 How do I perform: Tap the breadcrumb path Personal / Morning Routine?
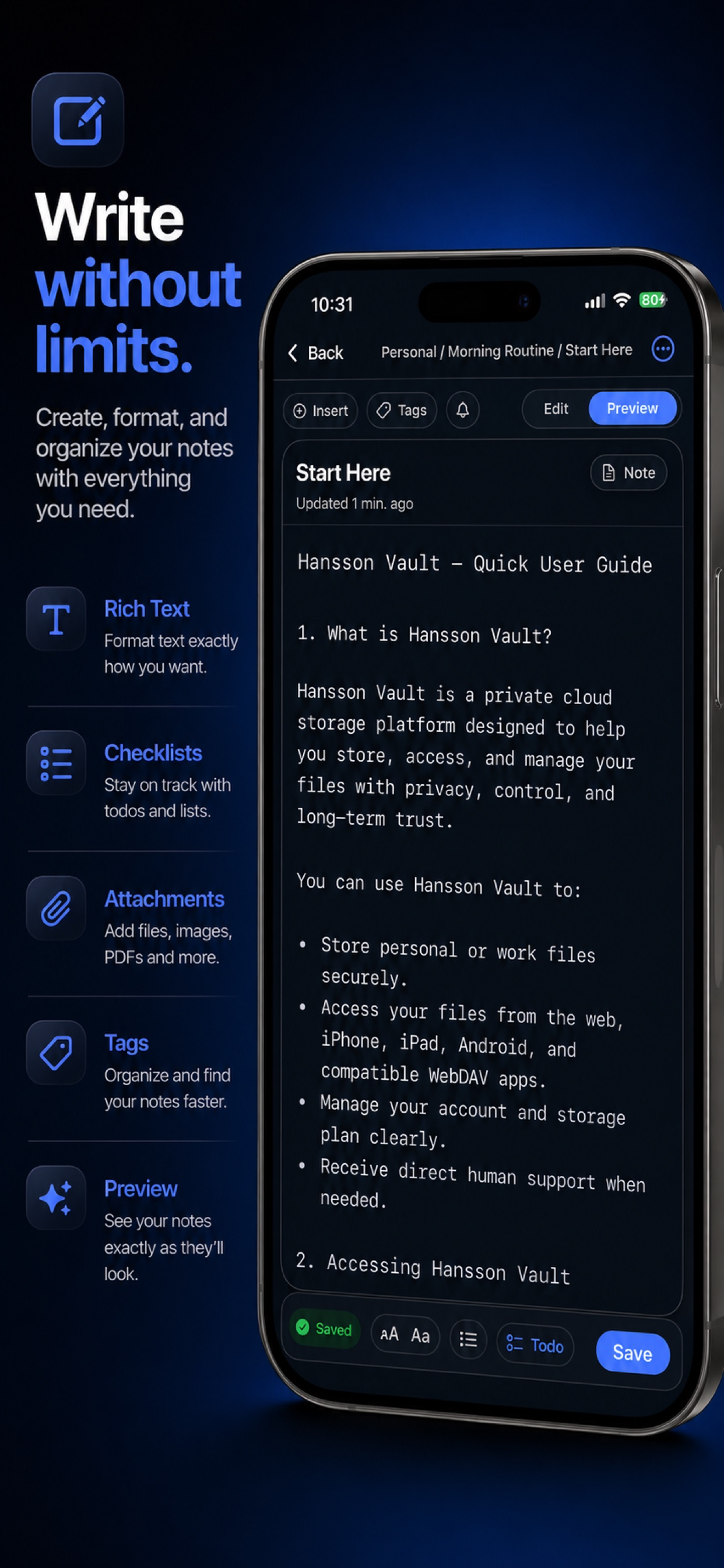pos(468,351)
